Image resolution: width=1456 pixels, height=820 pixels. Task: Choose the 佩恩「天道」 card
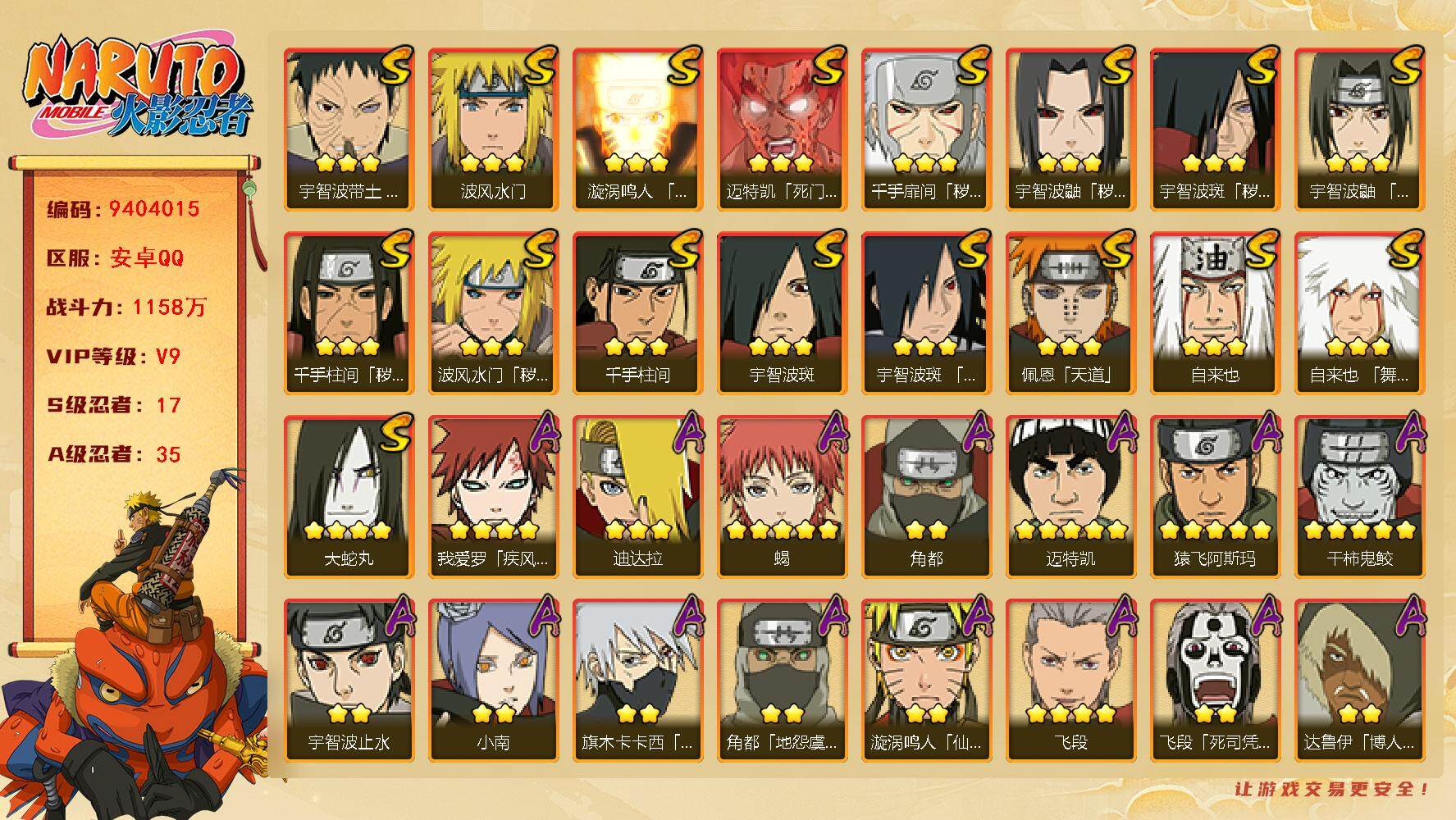click(1070, 313)
